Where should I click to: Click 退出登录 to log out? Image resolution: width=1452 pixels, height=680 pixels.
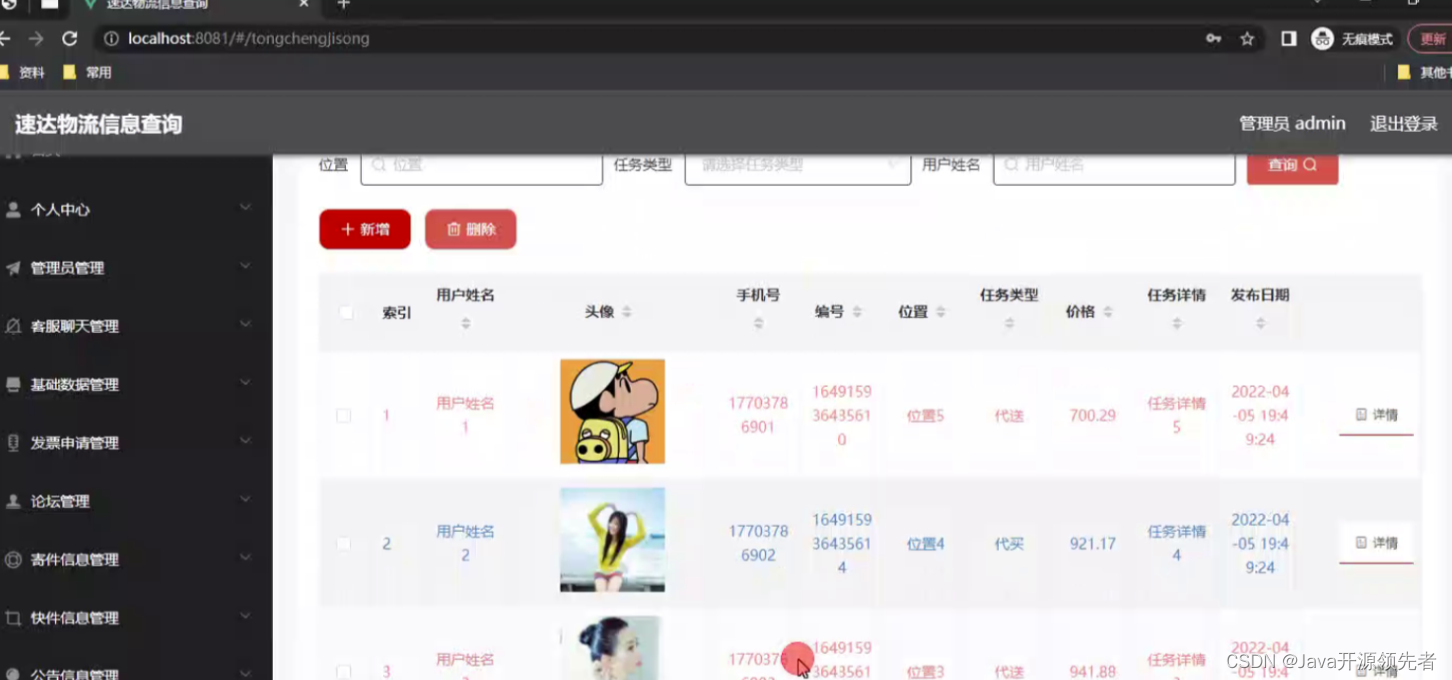tap(1403, 124)
